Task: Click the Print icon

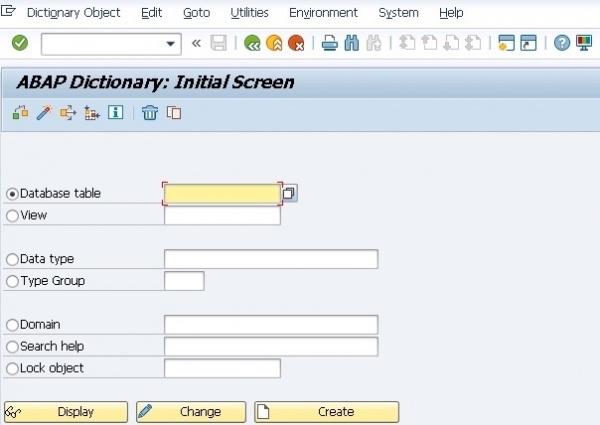Action: (329, 43)
